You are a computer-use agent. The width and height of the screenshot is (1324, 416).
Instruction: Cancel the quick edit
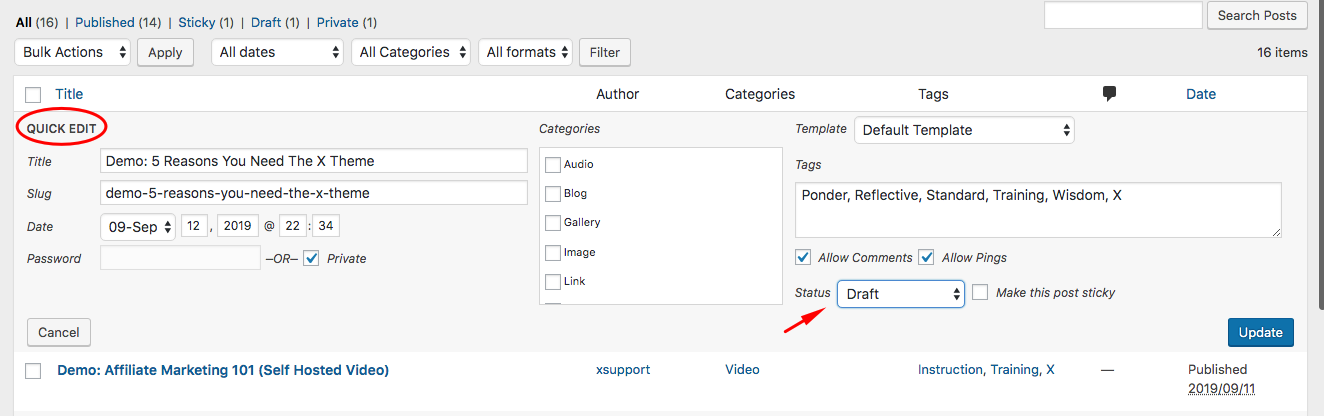point(59,332)
